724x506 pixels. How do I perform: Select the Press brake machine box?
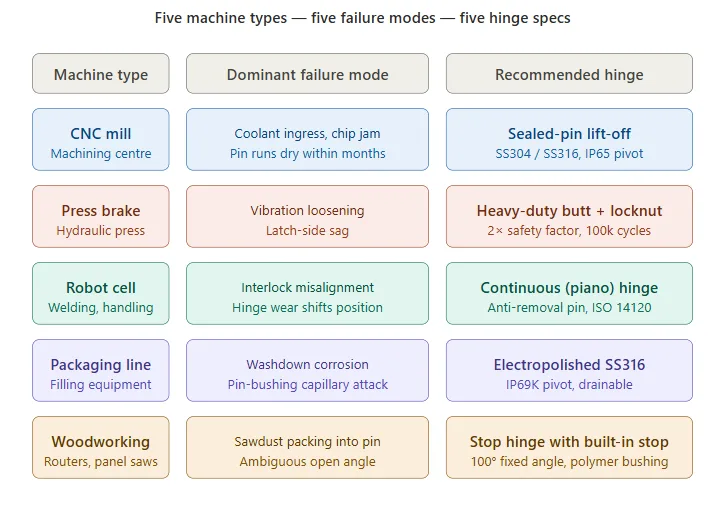point(101,217)
